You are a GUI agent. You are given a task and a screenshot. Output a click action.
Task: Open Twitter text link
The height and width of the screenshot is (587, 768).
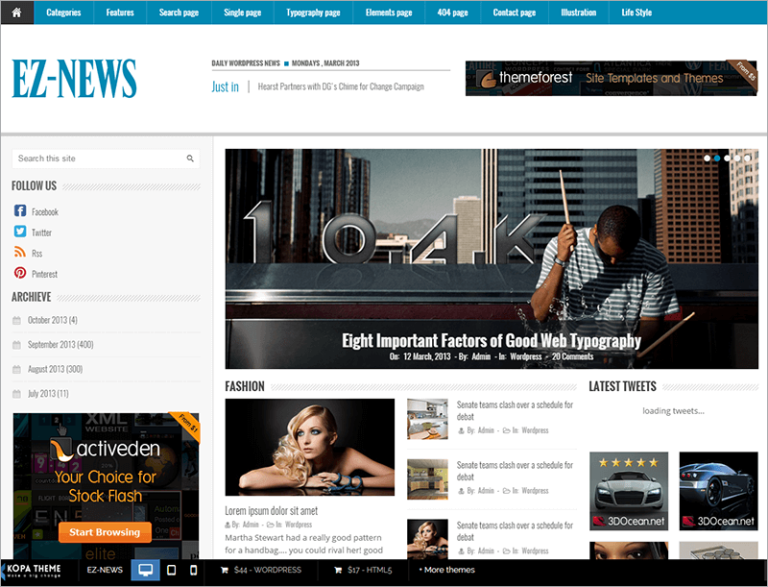coord(42,232)
